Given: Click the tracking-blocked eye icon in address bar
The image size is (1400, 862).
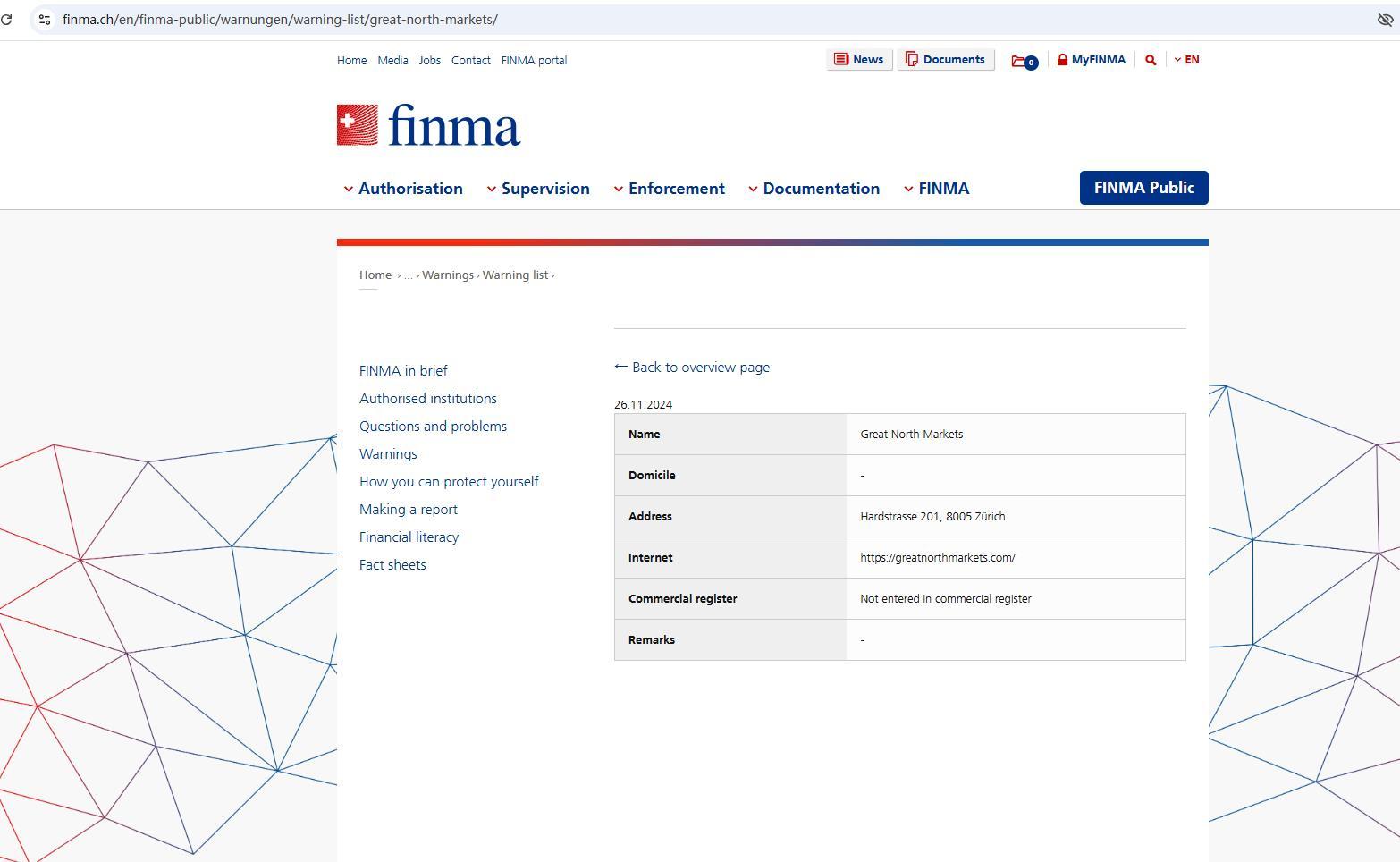Looking at the screenshot, I should click(x=1385, y=19).
